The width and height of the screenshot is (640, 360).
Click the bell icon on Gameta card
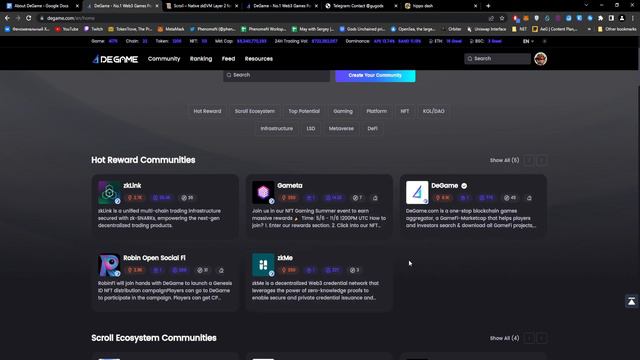click(375, 198)
